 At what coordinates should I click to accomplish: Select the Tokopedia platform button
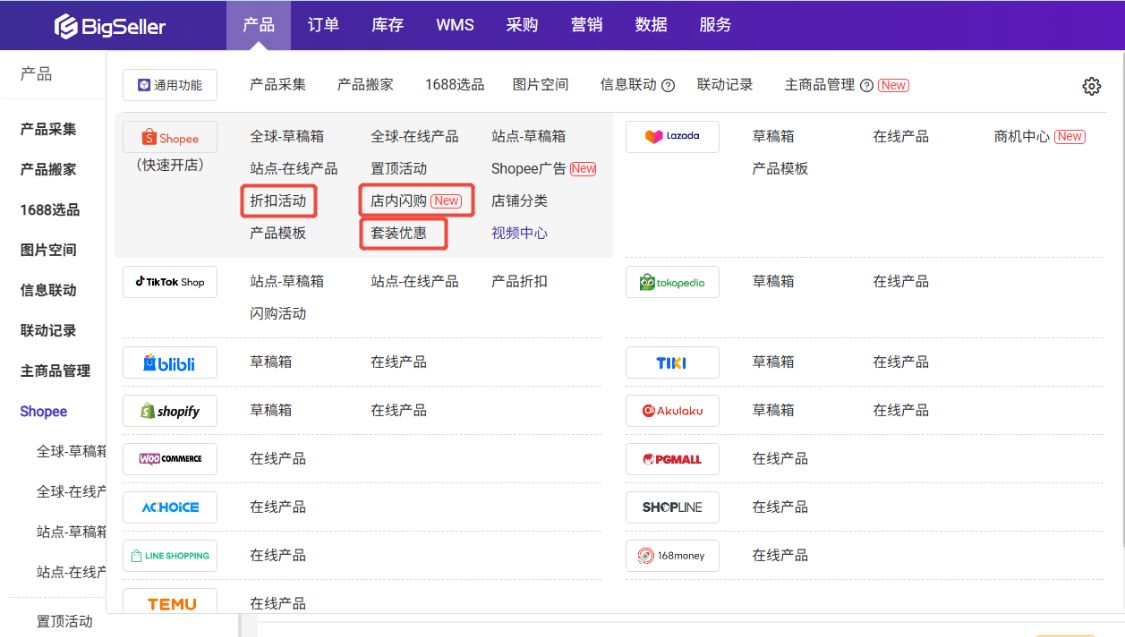(x=672, y=282)
